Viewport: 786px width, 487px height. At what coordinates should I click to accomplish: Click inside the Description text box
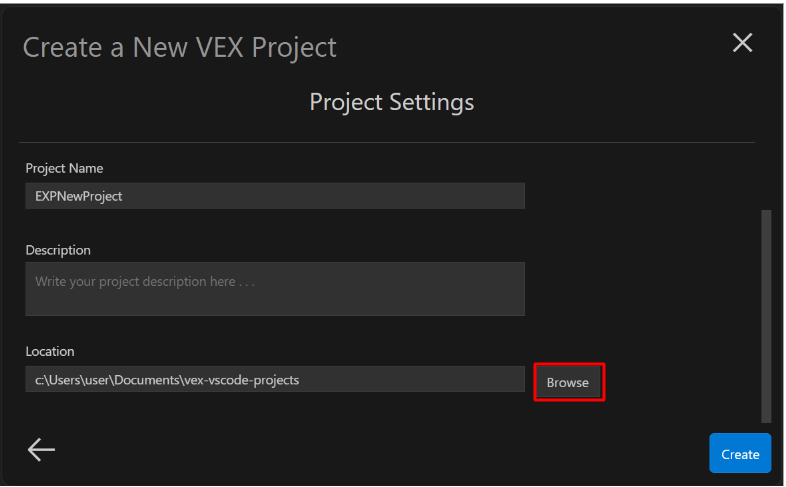(x=274, y=288)
